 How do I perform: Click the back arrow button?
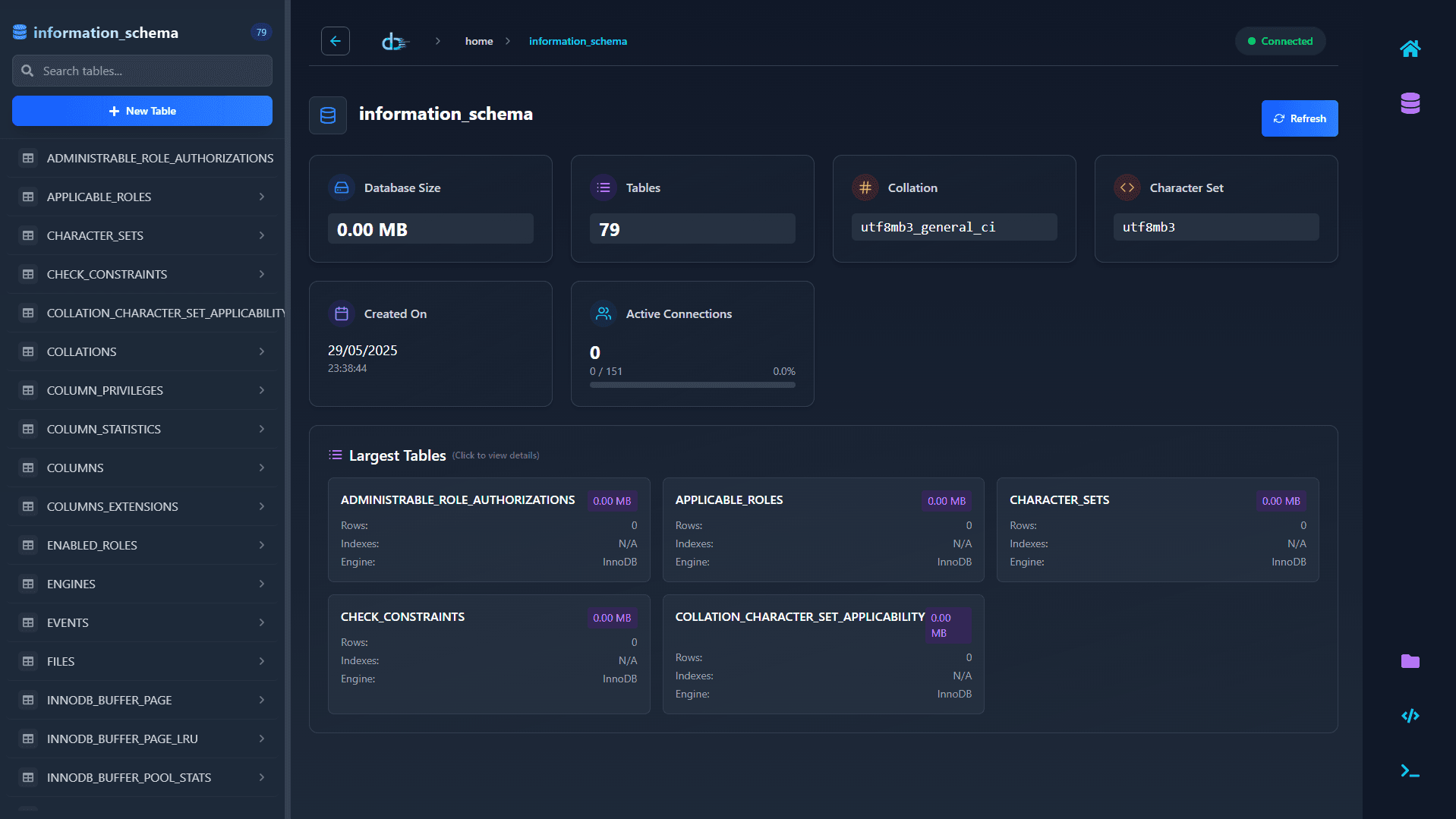point(335,41)
